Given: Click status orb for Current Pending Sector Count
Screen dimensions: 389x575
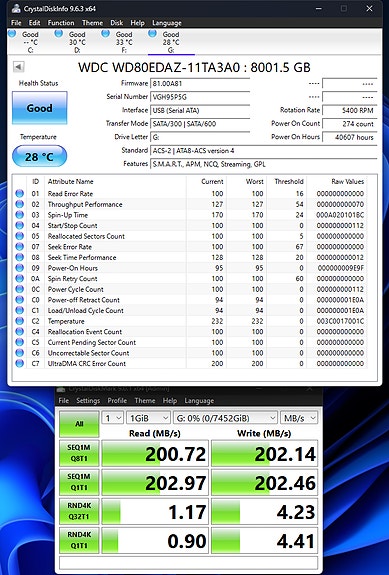Looking at the screenshot, I should (19, 343).
